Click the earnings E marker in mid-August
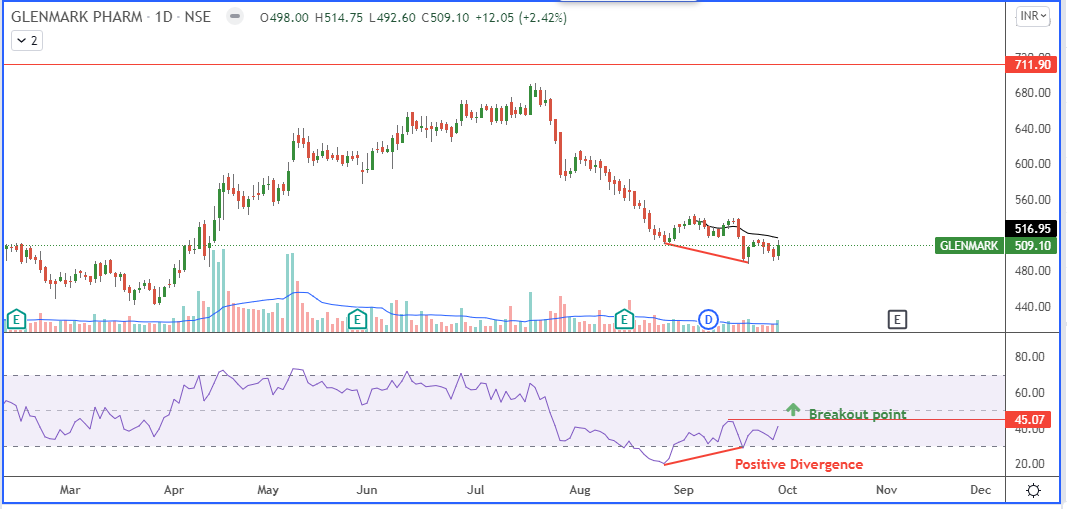The width and height of the screenshot is (1067, 509). (x=623, y=318)
